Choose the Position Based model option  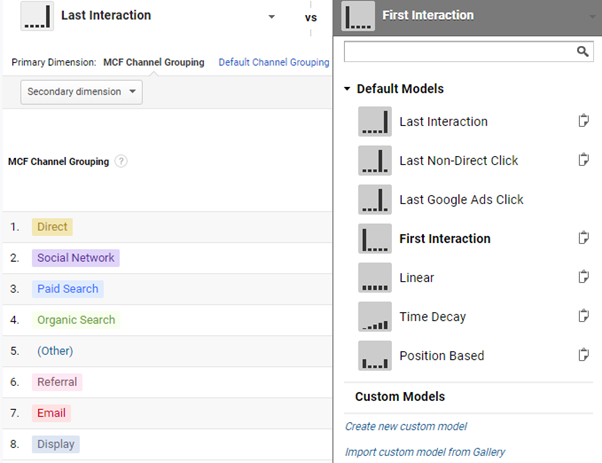(441, 355)
